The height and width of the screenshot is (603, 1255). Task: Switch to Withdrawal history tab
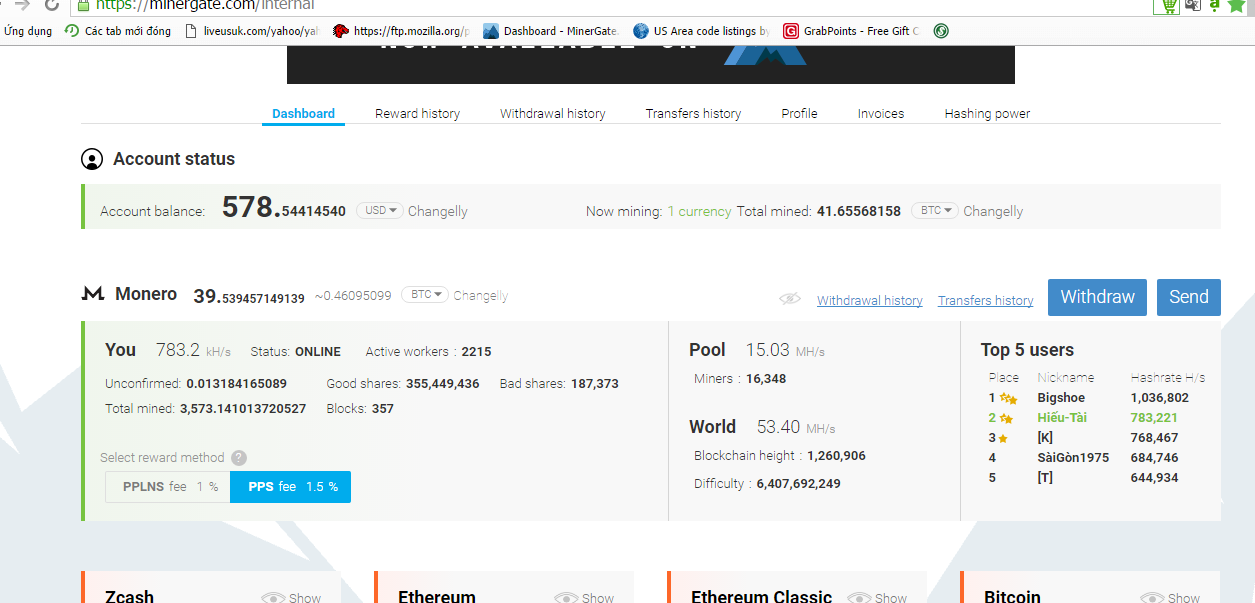552,113
